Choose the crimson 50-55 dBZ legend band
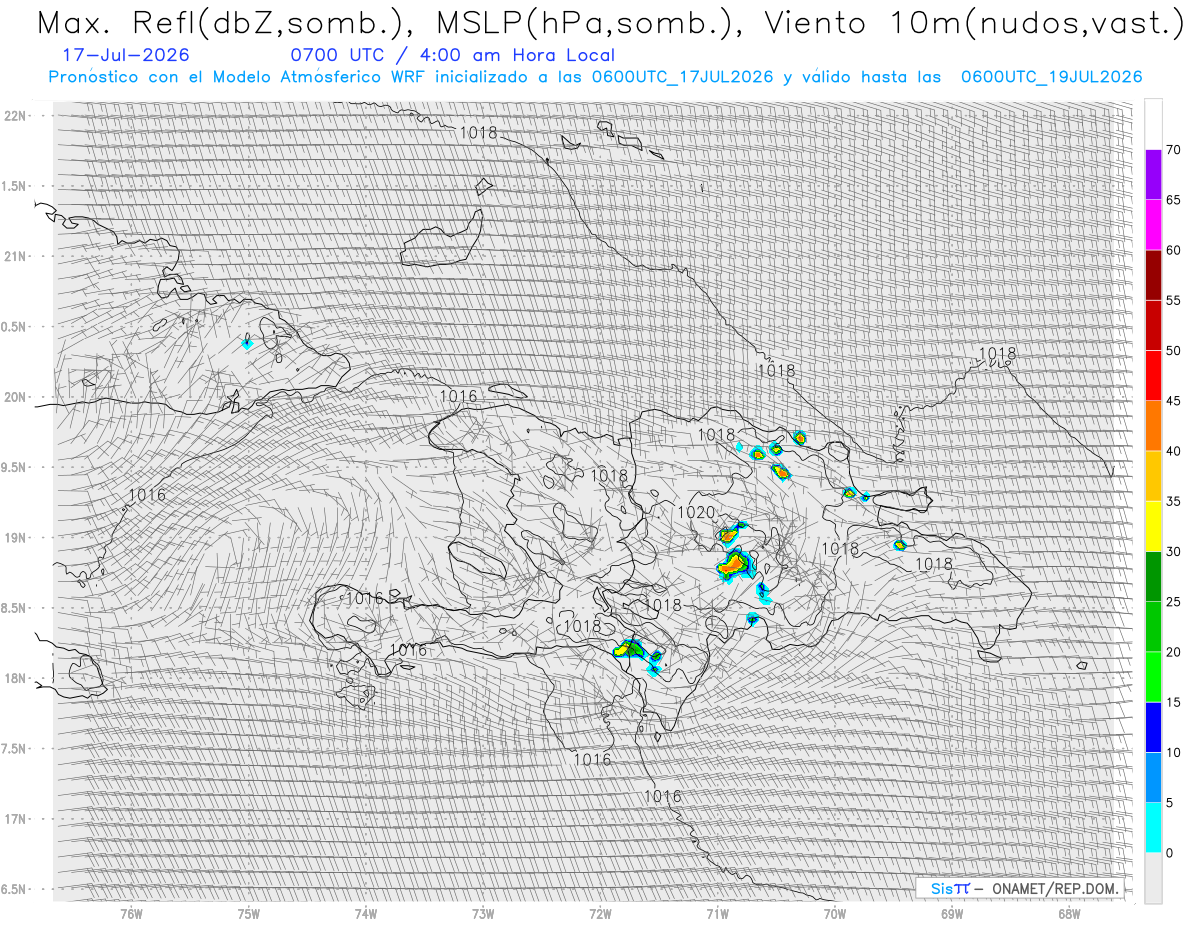 click(x=1153, y=326)
